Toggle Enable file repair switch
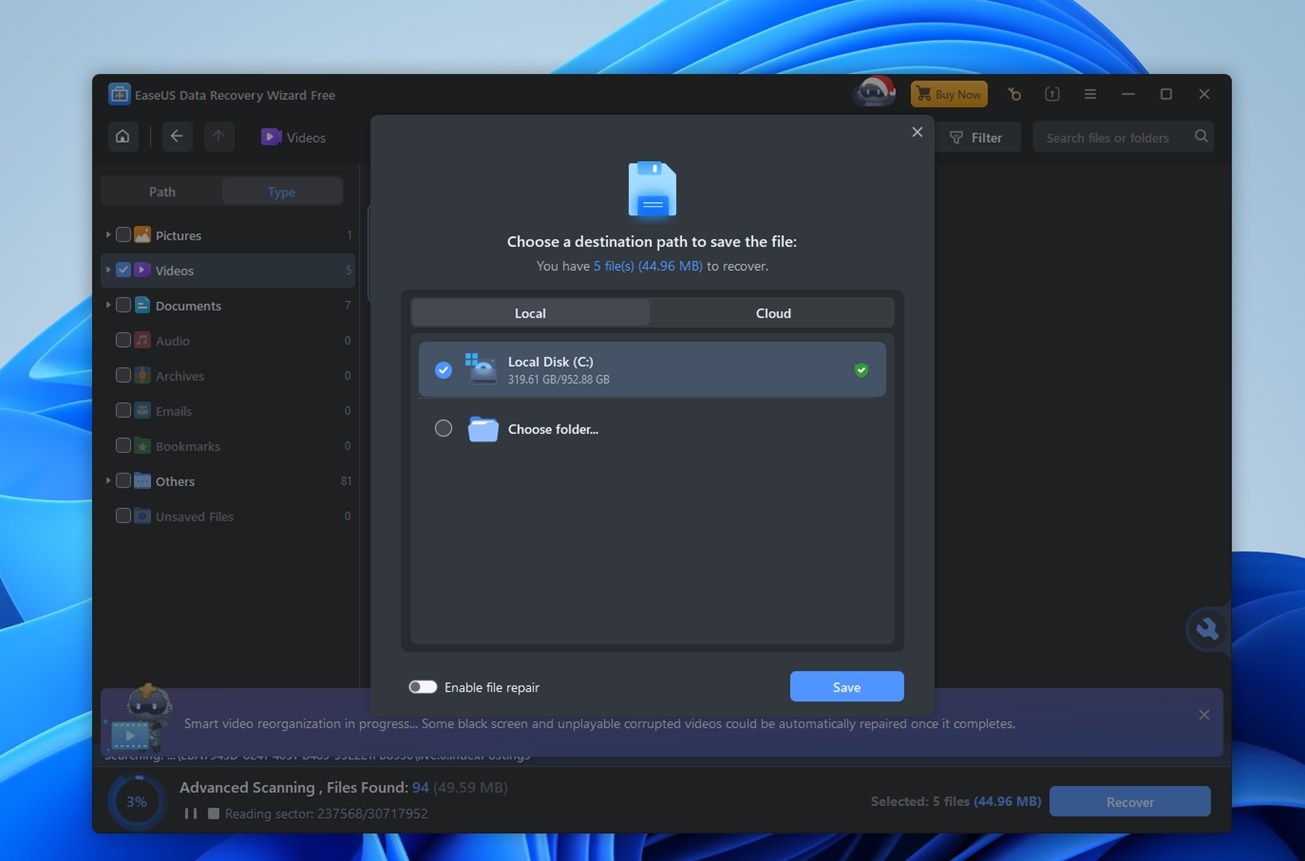The image size is (1305, 861). (x=423, y=687)
